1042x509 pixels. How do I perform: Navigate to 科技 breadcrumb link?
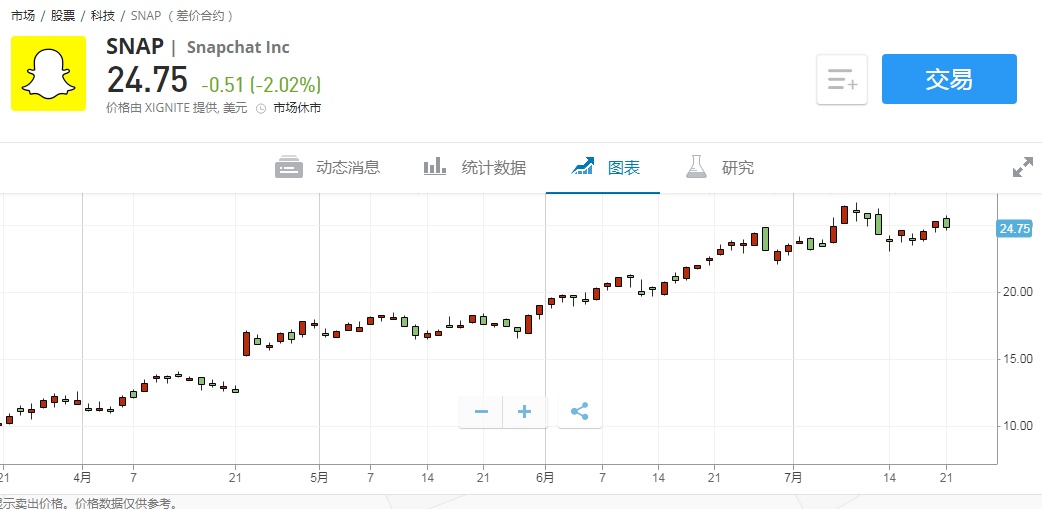pos(102,16)
